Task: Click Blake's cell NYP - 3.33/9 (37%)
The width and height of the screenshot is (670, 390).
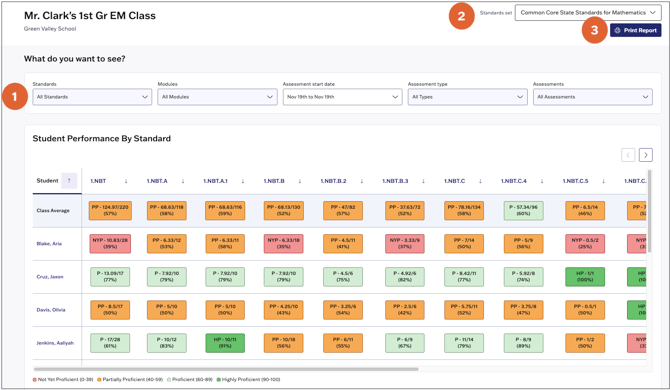Action: click(x=405, y=243)
